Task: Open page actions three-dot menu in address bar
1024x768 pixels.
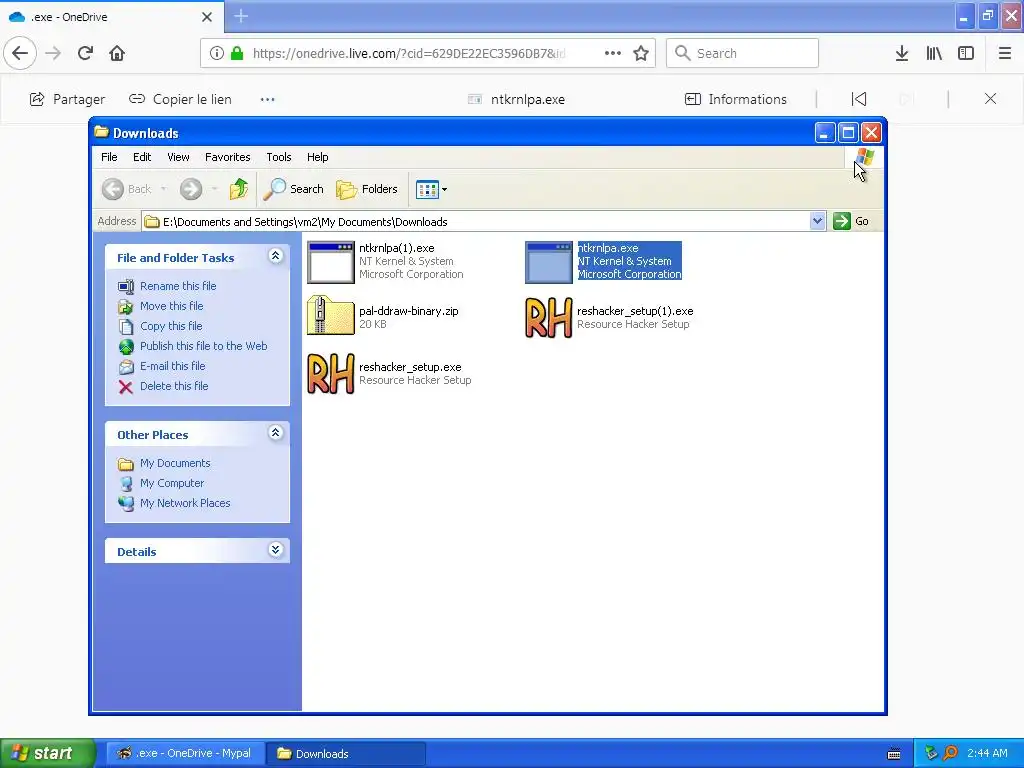Action: pyautogui.click(x=613, y=53)
